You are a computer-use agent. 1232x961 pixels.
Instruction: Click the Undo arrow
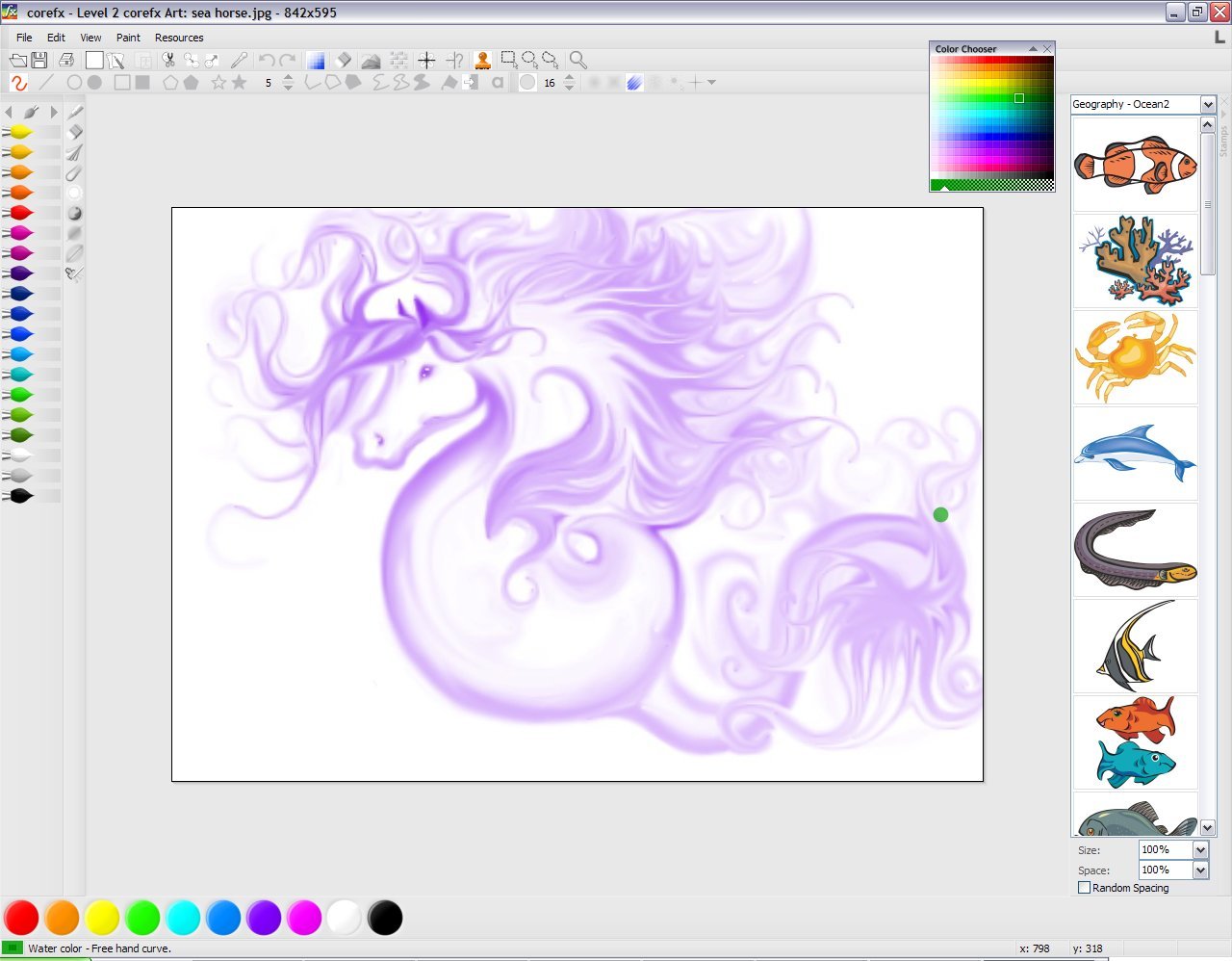267,60
